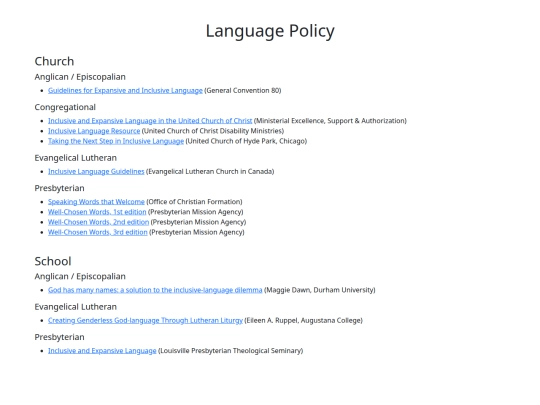Open Creating Genderless God-language Through Lutheran Liturgy
Image resolution: width=540 pixels, height=405 pixels.
click(145, 320)
